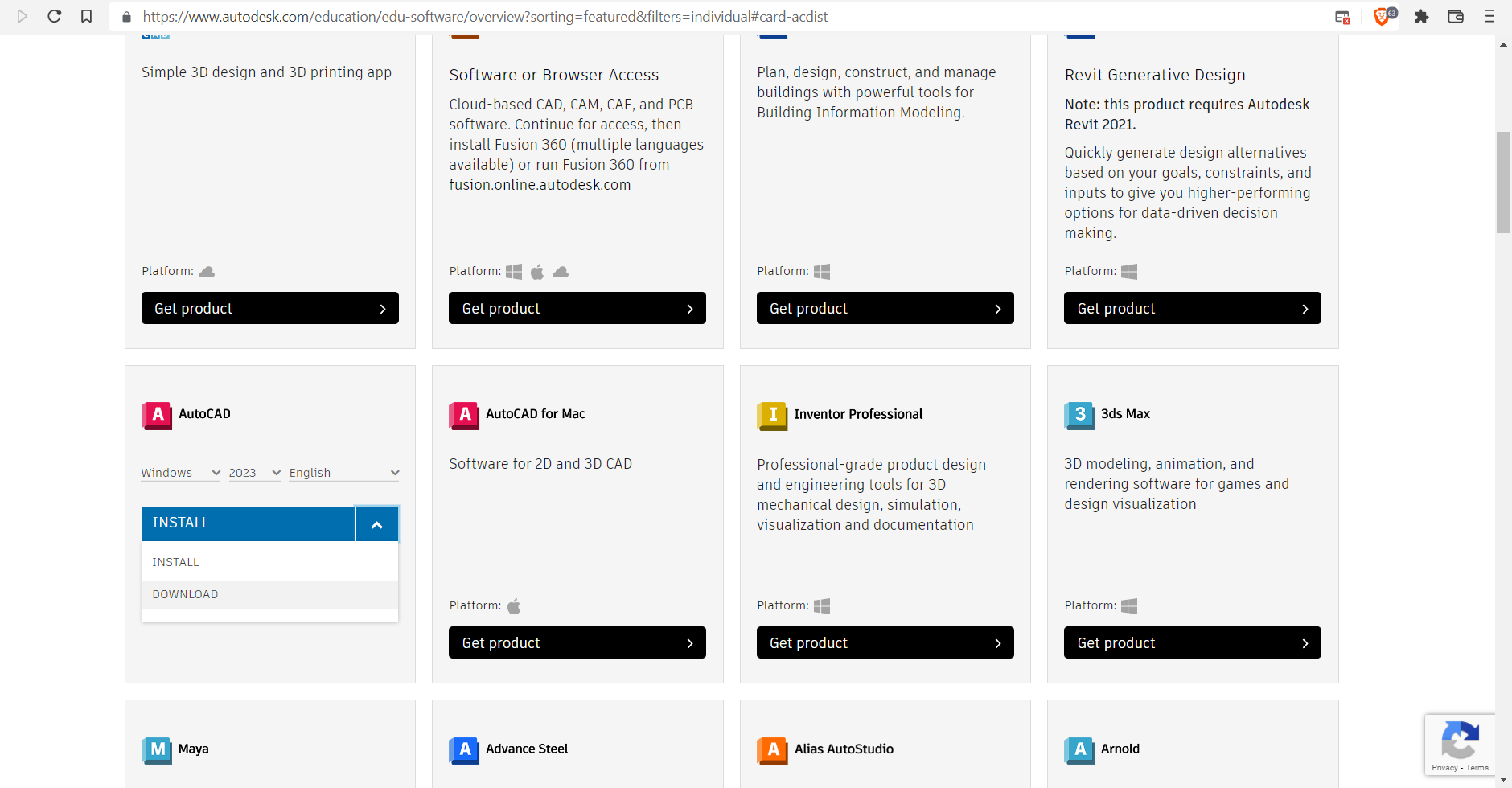Click the Maya product title

click(194, 749)
